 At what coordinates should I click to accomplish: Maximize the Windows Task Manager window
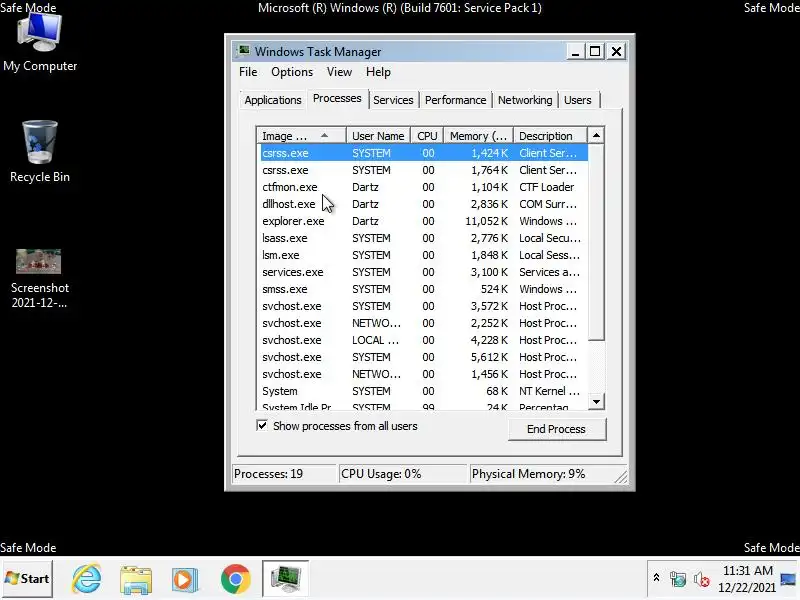[x=595, y=52]
